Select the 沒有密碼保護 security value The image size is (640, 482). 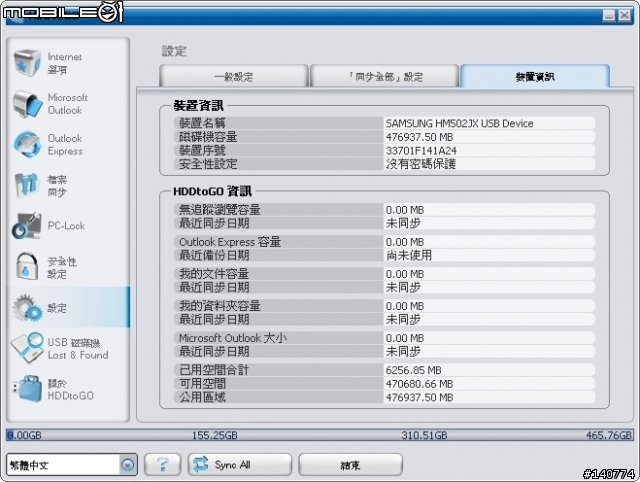click(421, 164)
